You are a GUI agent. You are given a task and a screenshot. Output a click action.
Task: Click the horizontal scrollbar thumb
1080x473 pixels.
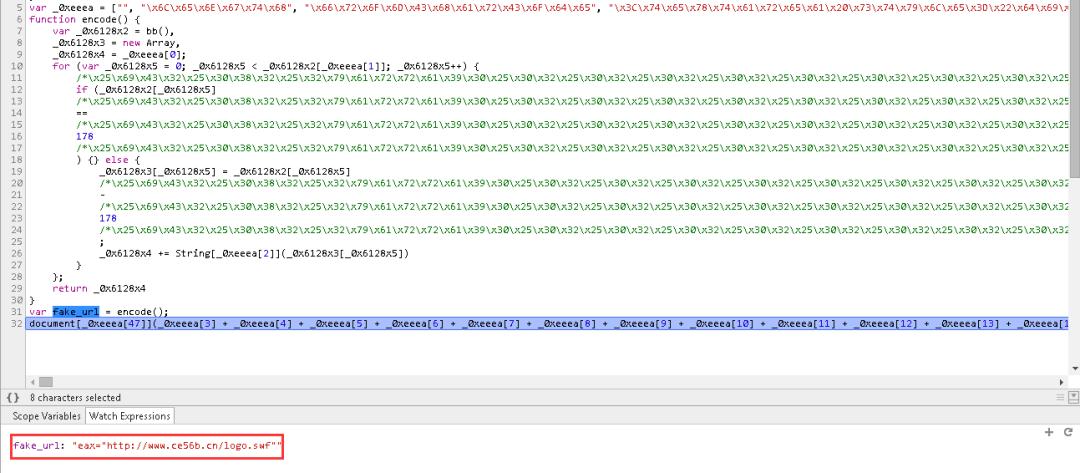click(x=45, y=381)
